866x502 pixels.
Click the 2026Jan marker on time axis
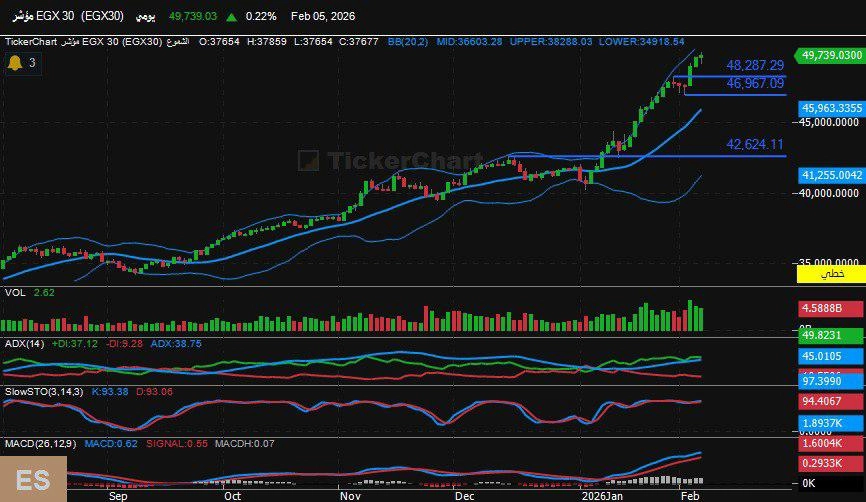click(601, 495)
